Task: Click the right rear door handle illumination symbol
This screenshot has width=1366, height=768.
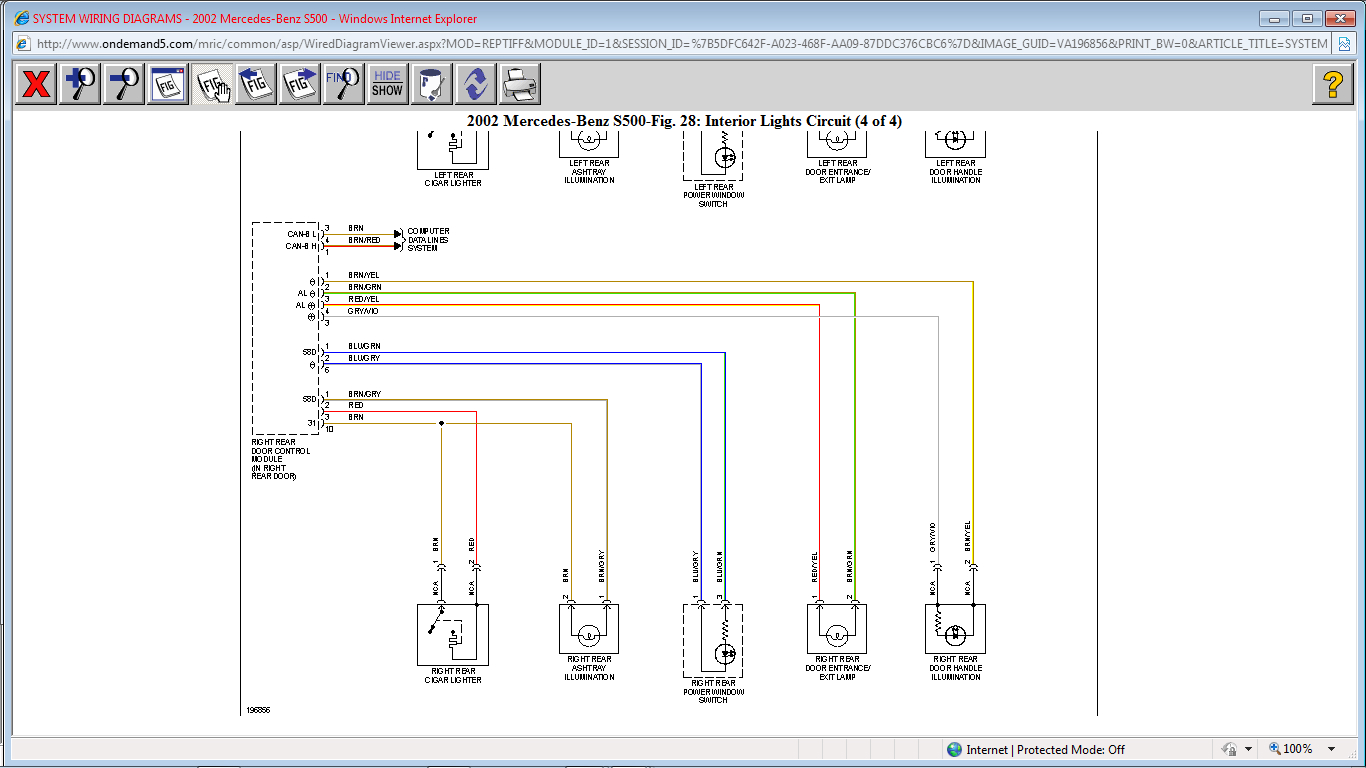Action: (956, 629)
